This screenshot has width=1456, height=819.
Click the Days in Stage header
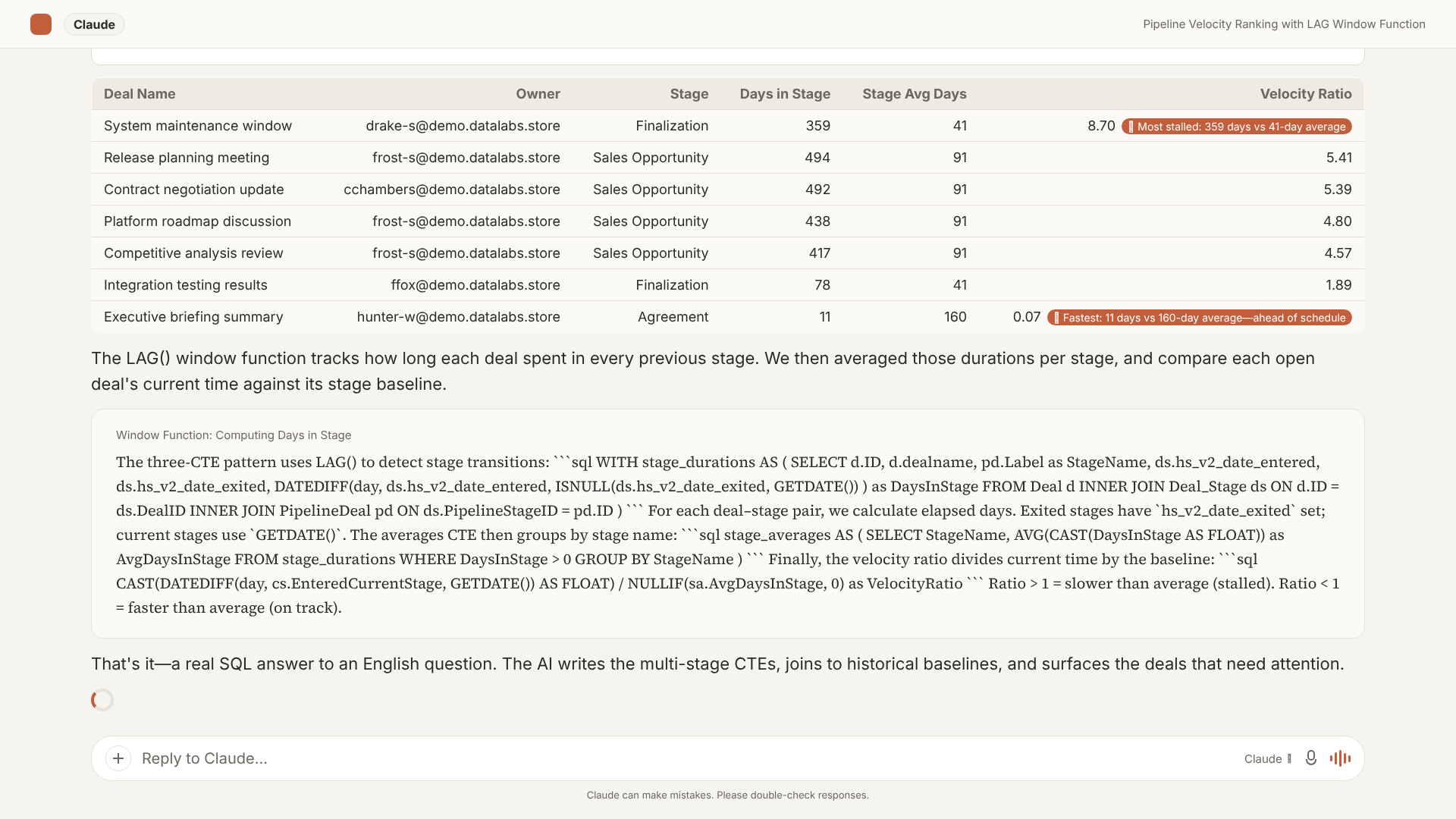[x=785, y=94]
